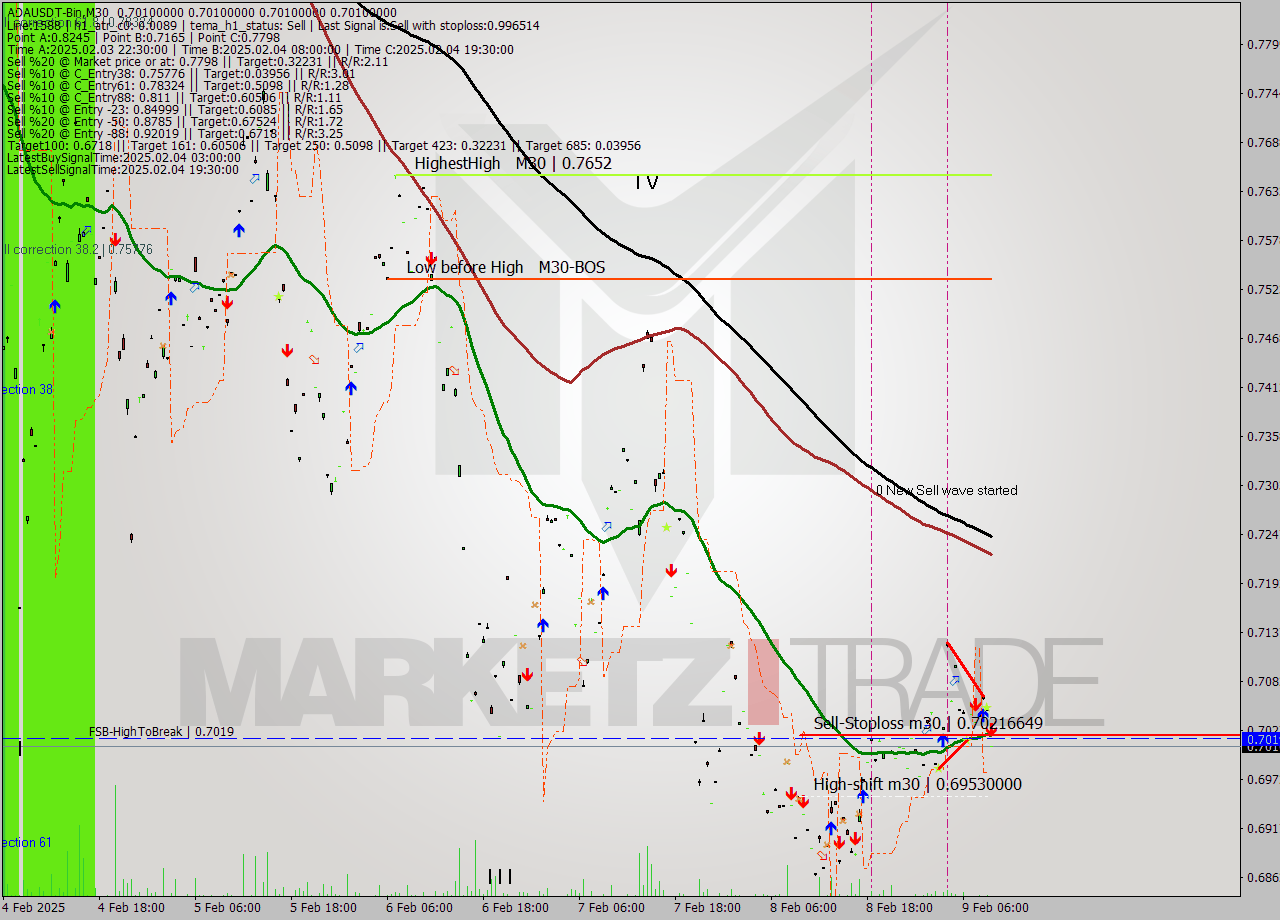Select the red sell arrow near Sell-Stoploss label
1280x920 pixels.
click(977, 703)
